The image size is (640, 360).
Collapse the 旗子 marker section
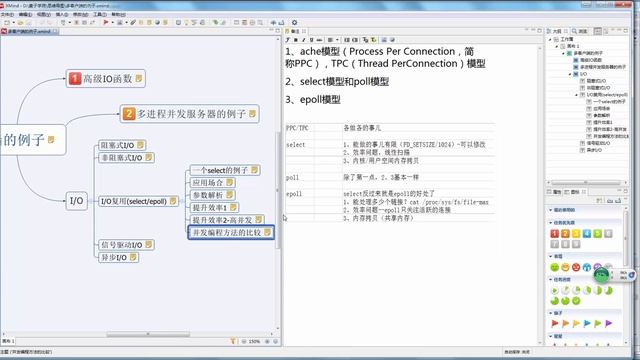[551, 313]
